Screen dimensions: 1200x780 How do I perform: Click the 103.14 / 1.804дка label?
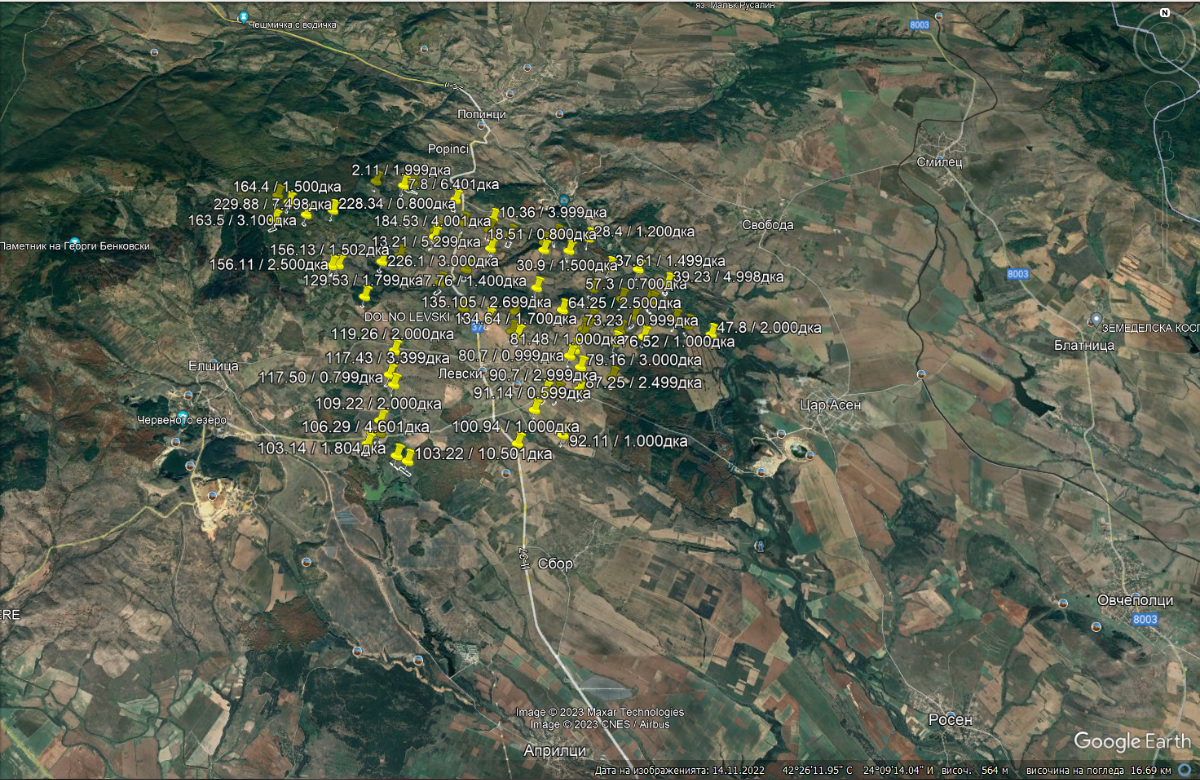click(x=322, y=448)
